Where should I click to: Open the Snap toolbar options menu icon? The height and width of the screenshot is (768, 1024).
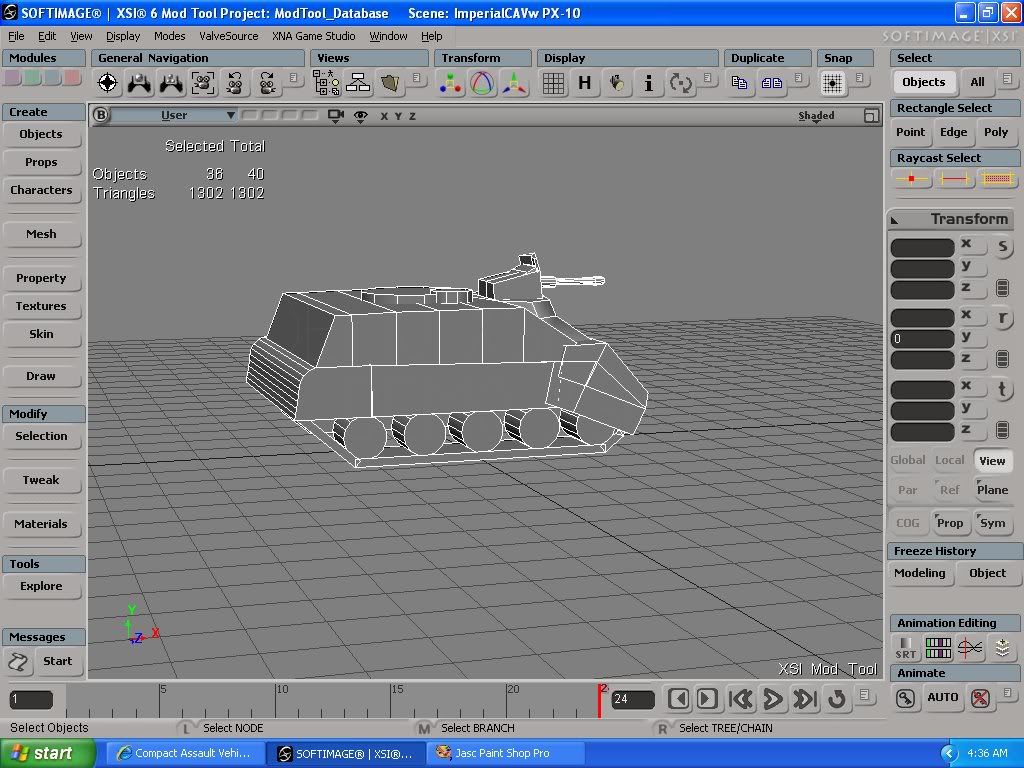point(860,78)
